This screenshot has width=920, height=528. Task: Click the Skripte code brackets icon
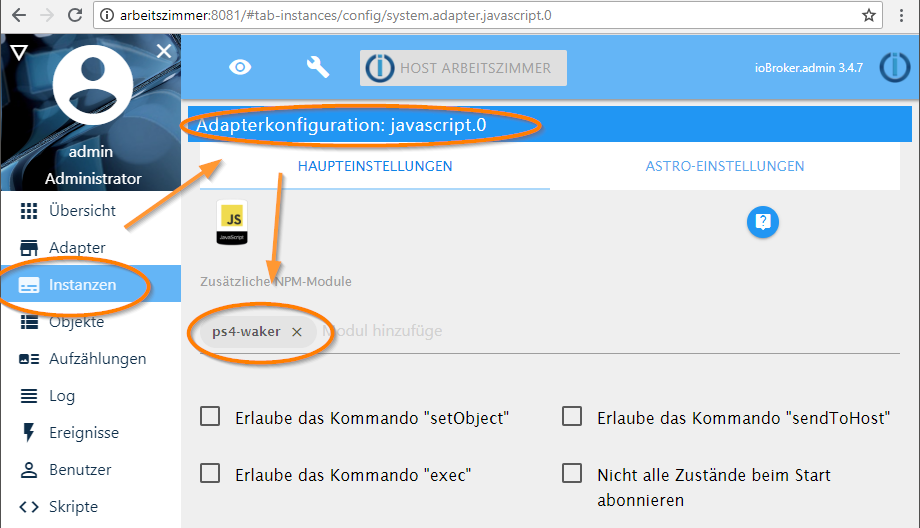pyautogui.click(x=29, y=506)
